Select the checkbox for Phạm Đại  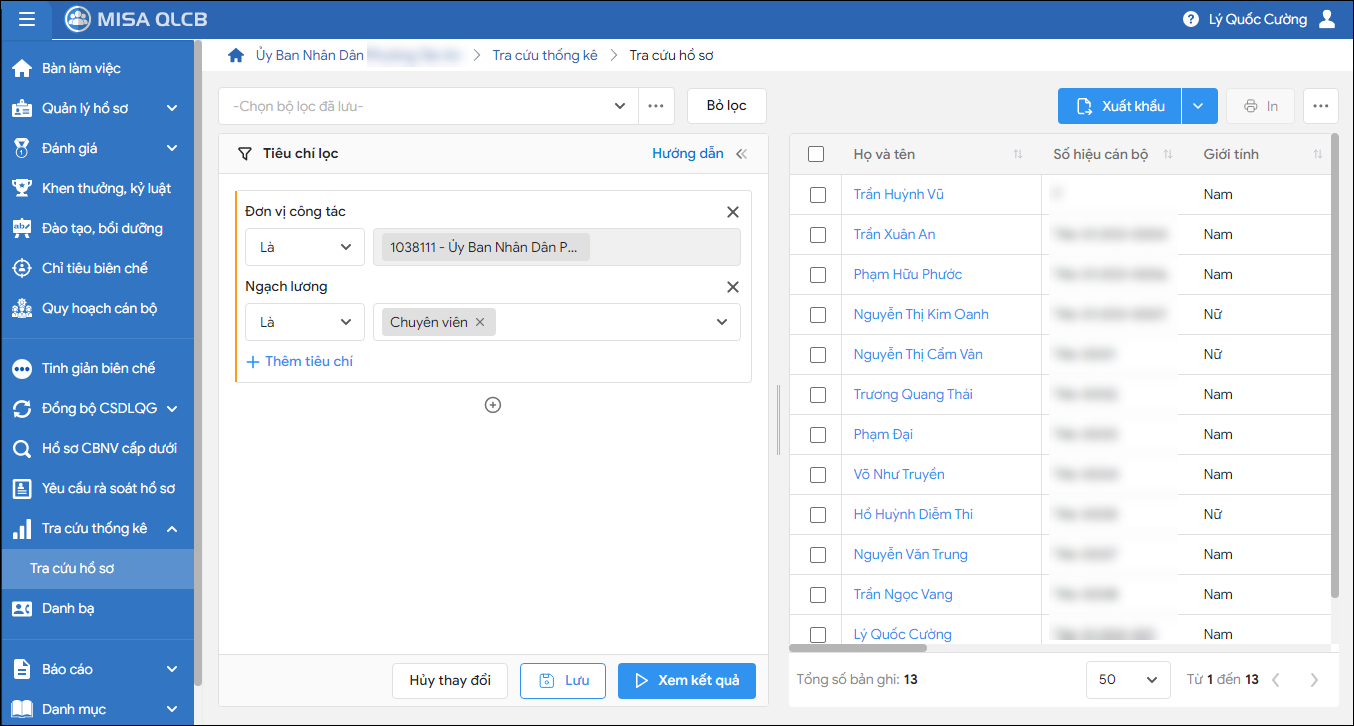(x=817, y=435)
